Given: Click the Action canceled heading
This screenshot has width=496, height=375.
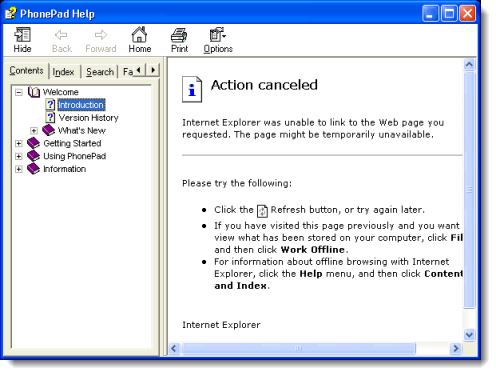Looking at the screenshot, I should click(264, 85).
